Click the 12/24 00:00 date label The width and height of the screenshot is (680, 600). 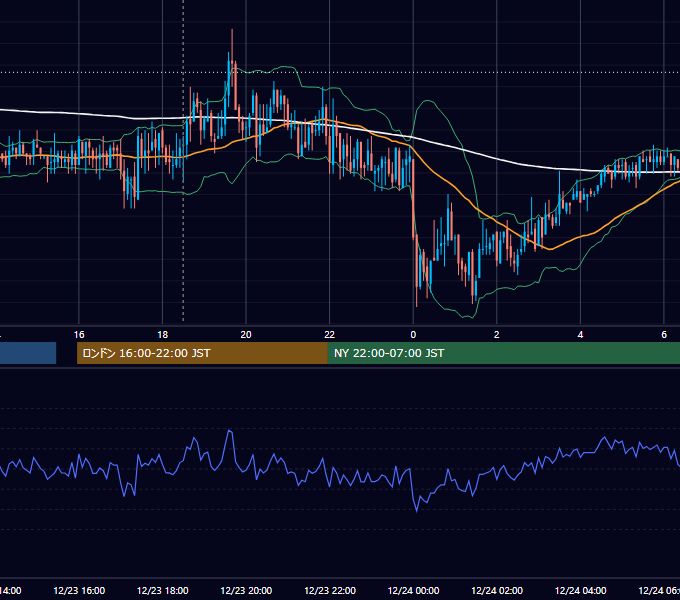pos(413,591)
